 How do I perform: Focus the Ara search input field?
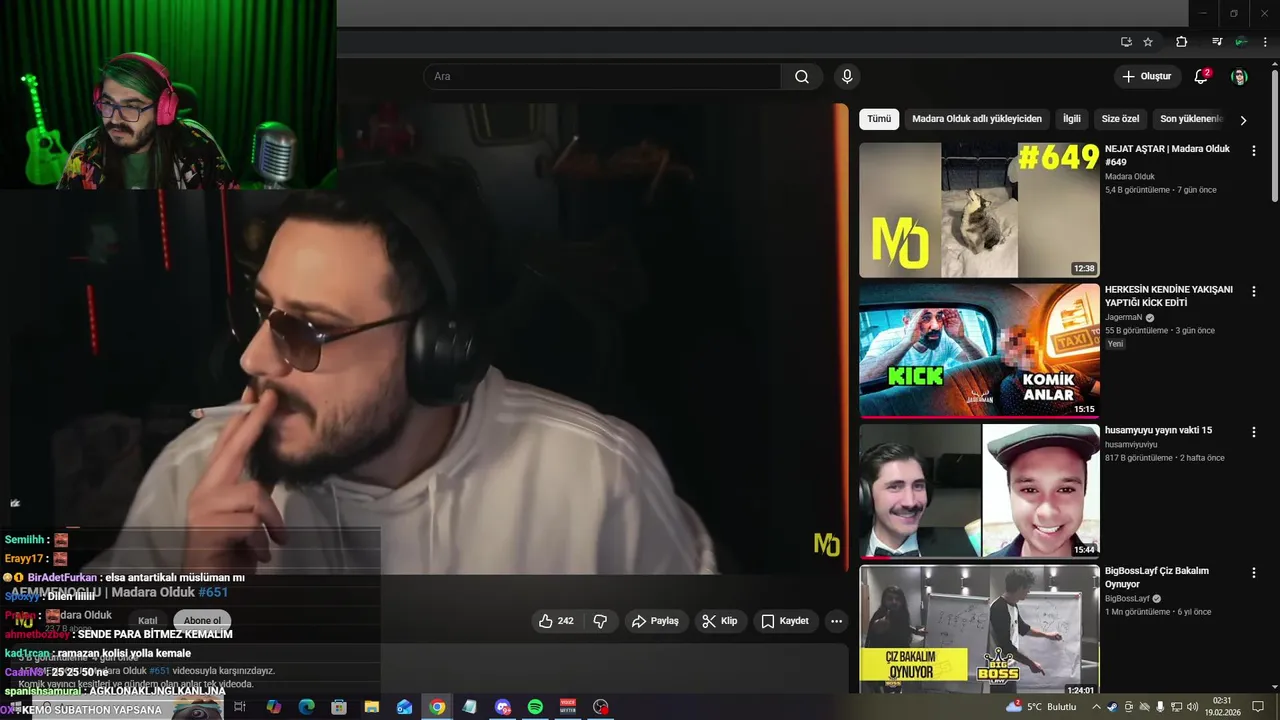click(602, 77)
